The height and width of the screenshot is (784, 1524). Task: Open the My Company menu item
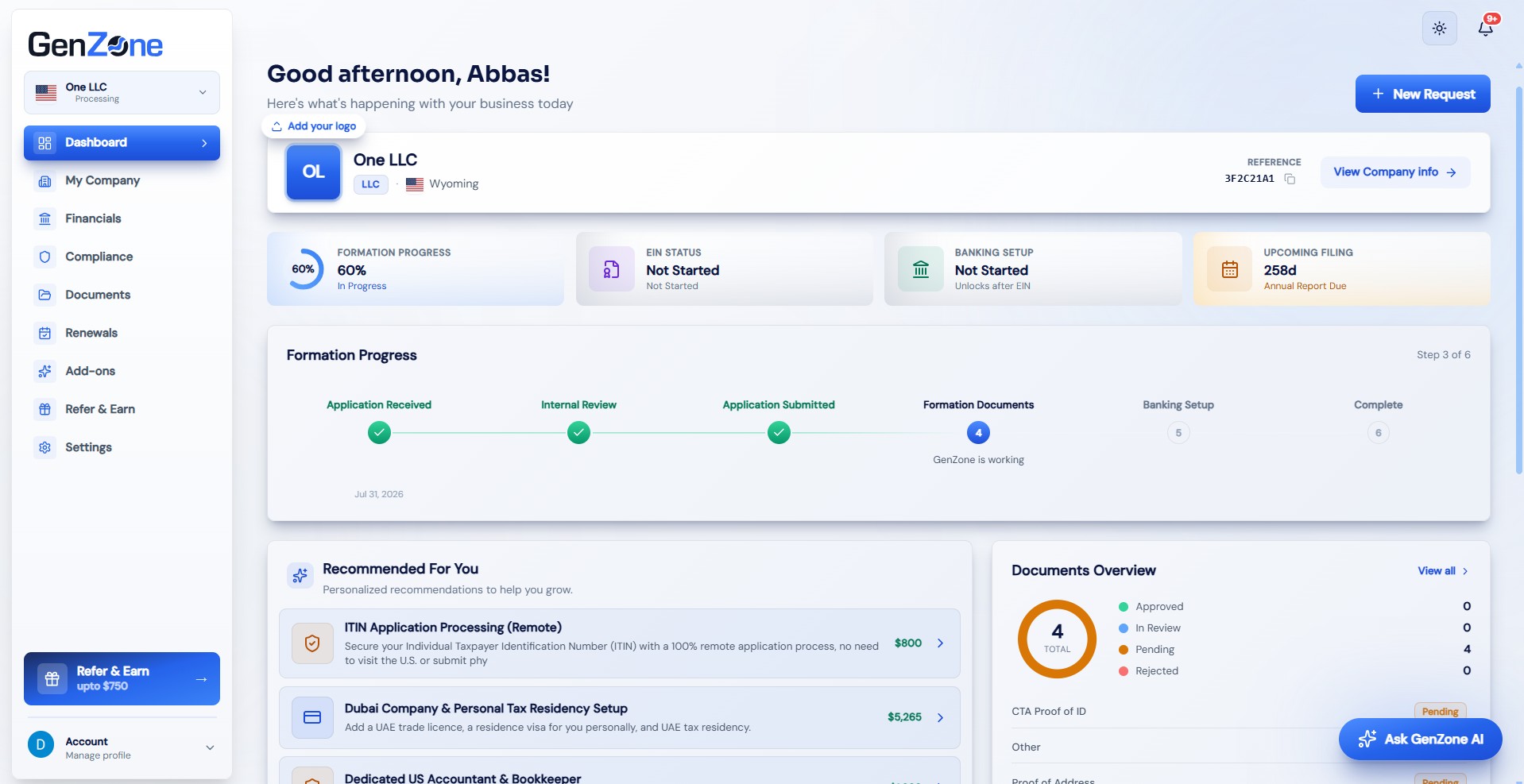pos(122,181)
